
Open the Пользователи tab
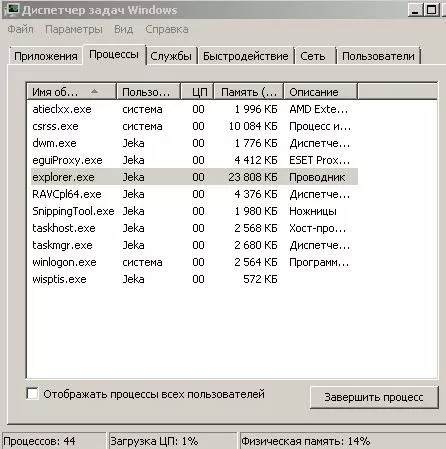coord(378,56)
